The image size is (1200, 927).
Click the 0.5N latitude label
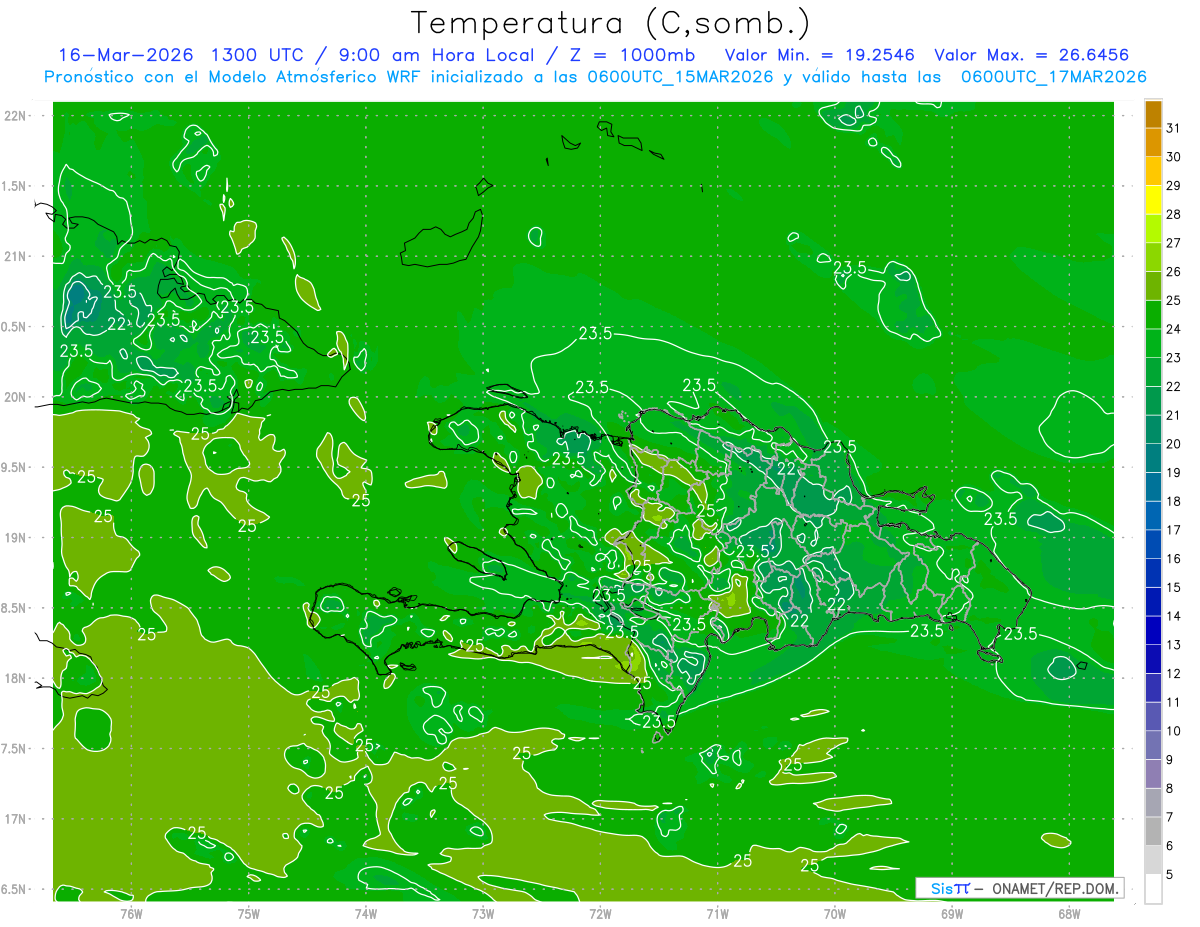[x=14, y=327]
